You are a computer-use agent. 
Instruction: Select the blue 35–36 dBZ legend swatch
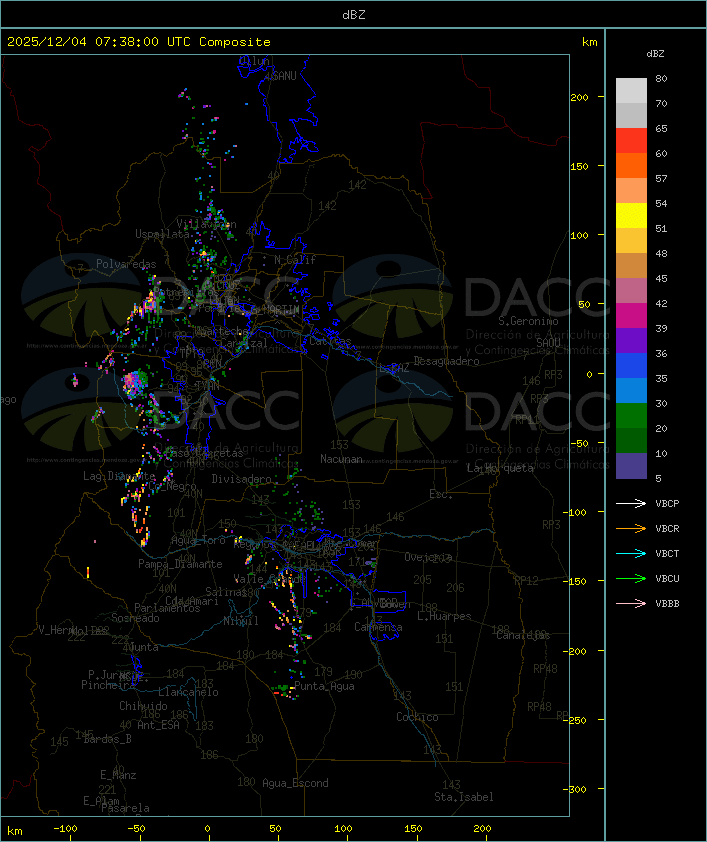click(631, 366)
